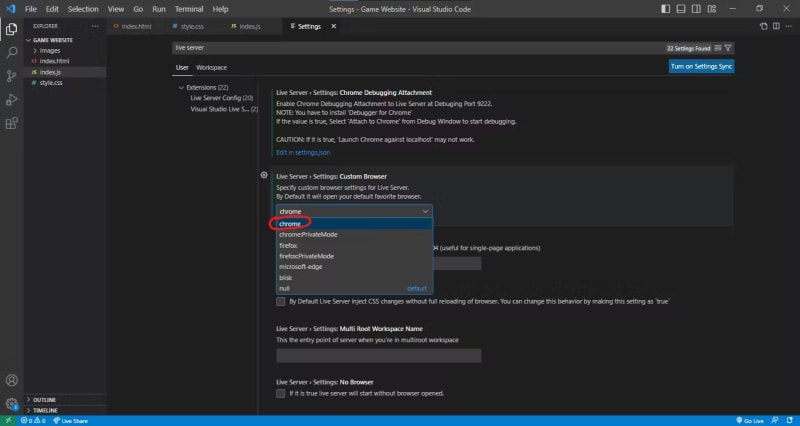This screenshot has height=426, width=800.
Task: Choose firefox:PrivateMode from the dropdown list
Action: 355,256
